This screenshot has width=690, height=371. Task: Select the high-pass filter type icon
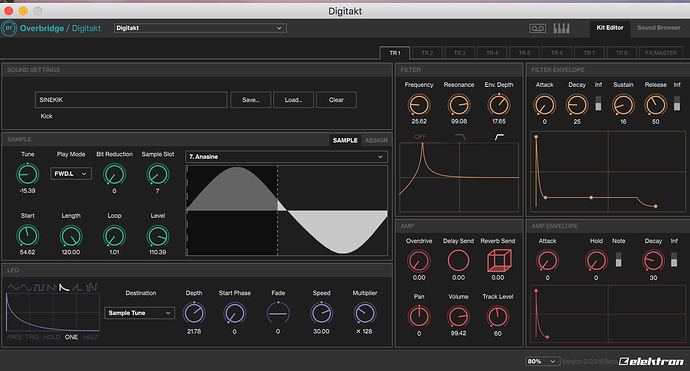(x=499, y=137)
